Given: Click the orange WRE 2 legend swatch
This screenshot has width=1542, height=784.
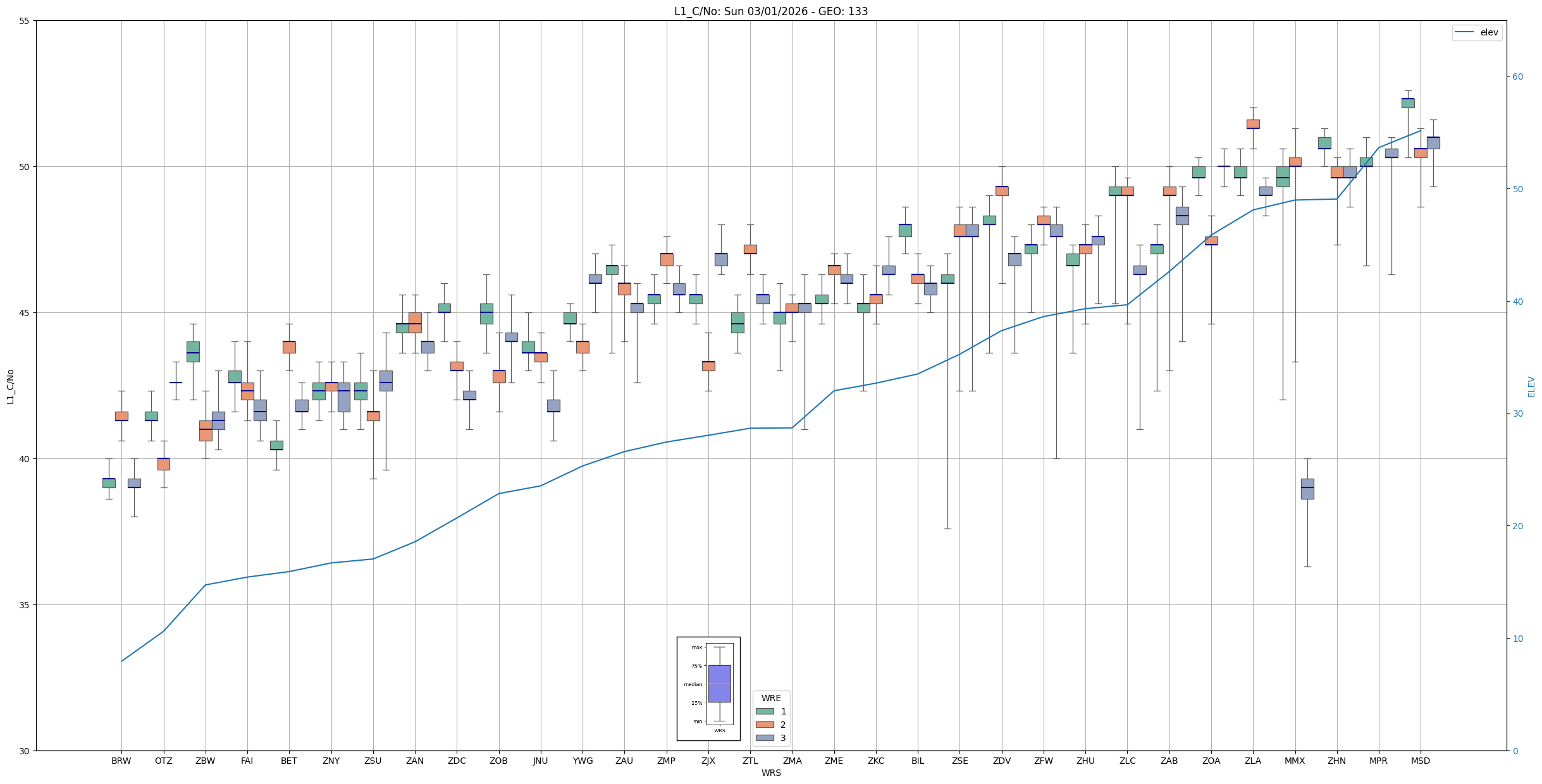Looking at the screenshot, I should point(765,725).
